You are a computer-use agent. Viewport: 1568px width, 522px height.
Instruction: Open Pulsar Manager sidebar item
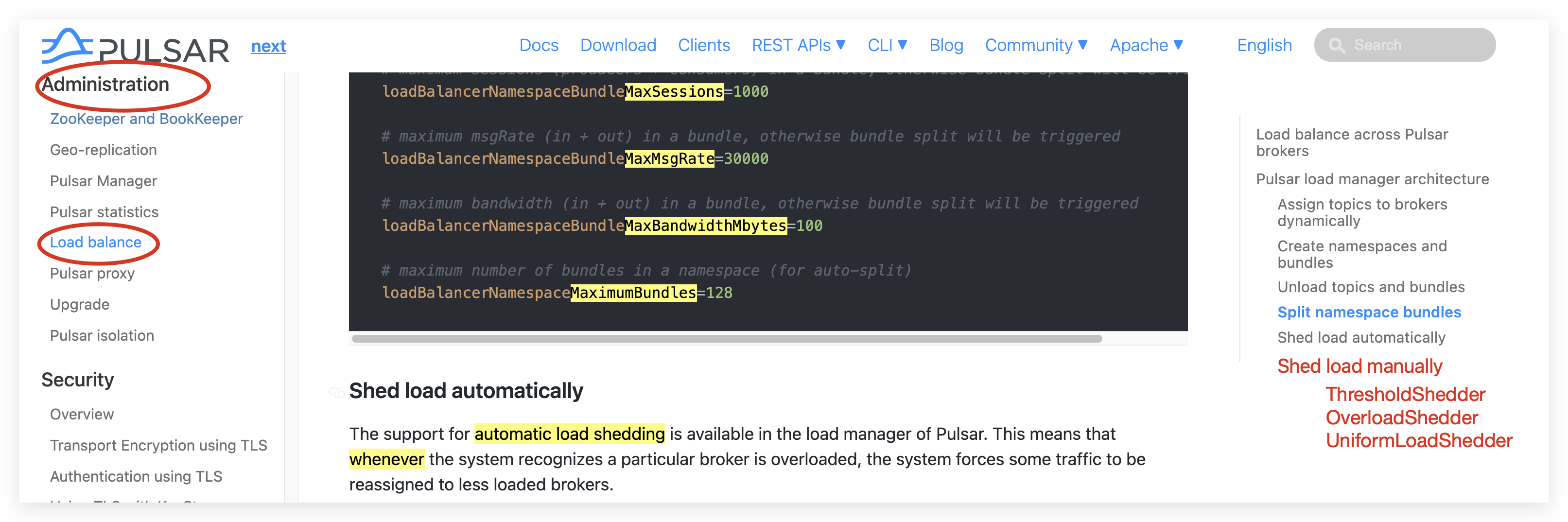(103, 181)
